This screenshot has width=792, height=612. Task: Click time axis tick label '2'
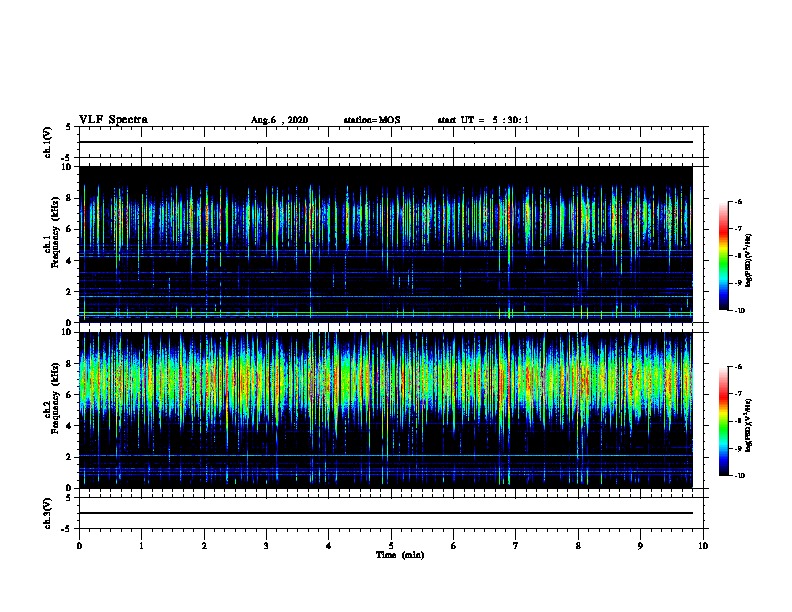point(204,545)
